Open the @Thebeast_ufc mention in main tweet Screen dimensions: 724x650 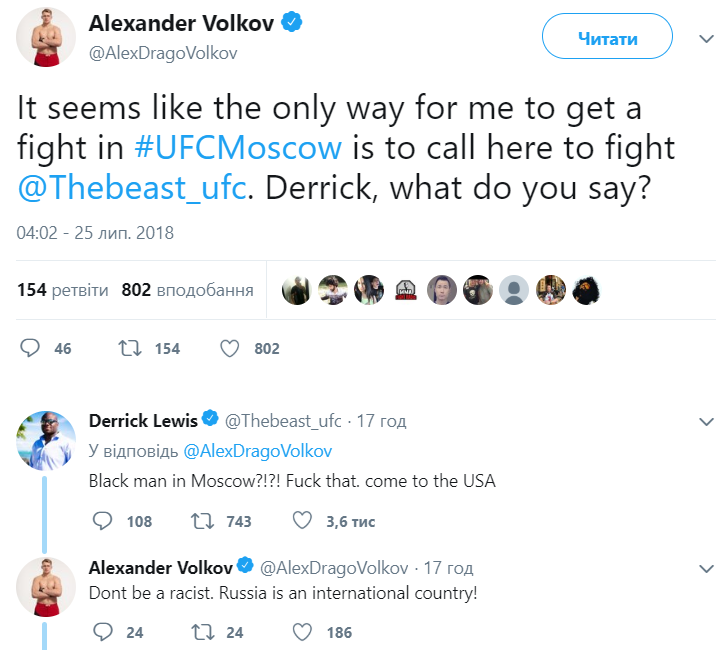tap(131, 188)
